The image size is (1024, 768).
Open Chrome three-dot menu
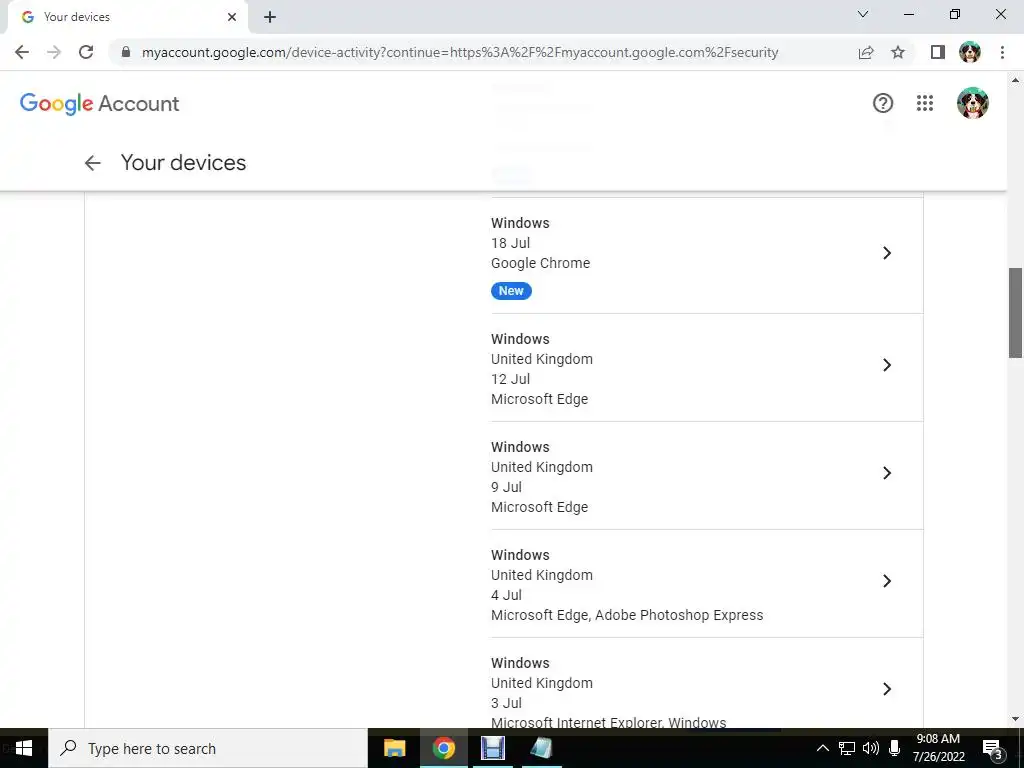[x=1002, y=52]
